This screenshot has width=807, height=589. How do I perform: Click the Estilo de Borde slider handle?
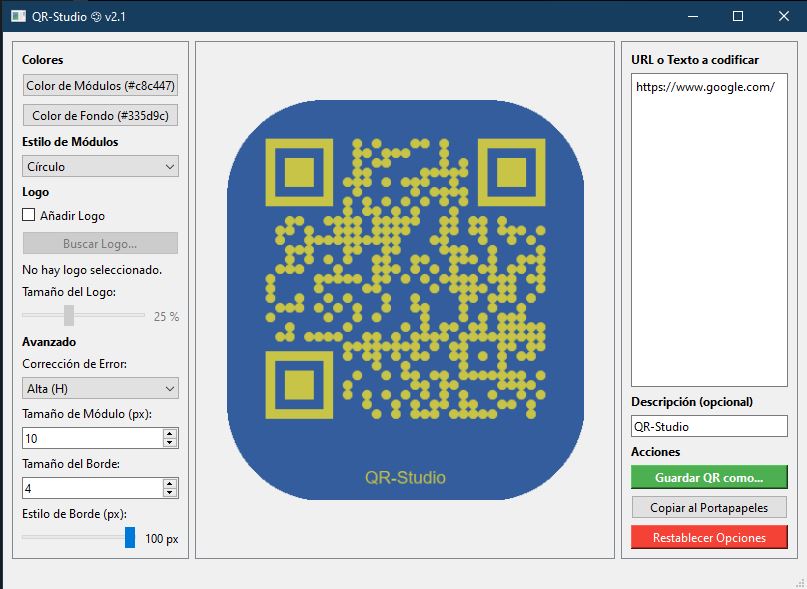[130, 538]
